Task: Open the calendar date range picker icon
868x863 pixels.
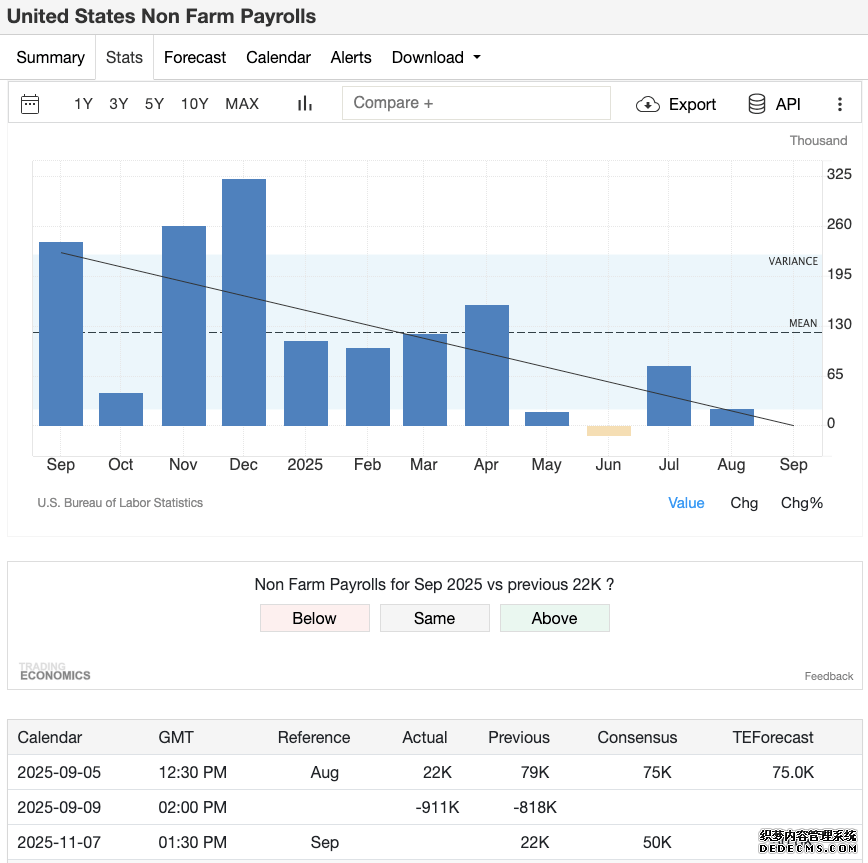Action: coord(30,104)
